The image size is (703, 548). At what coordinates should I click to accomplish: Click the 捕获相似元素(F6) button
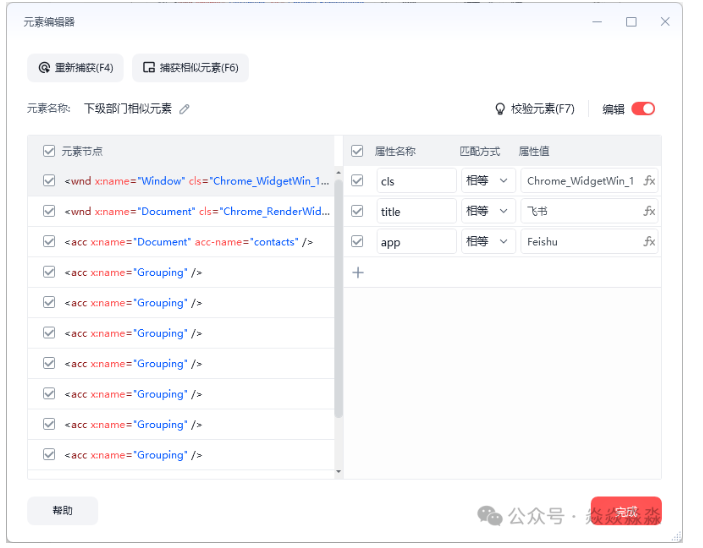190,68
